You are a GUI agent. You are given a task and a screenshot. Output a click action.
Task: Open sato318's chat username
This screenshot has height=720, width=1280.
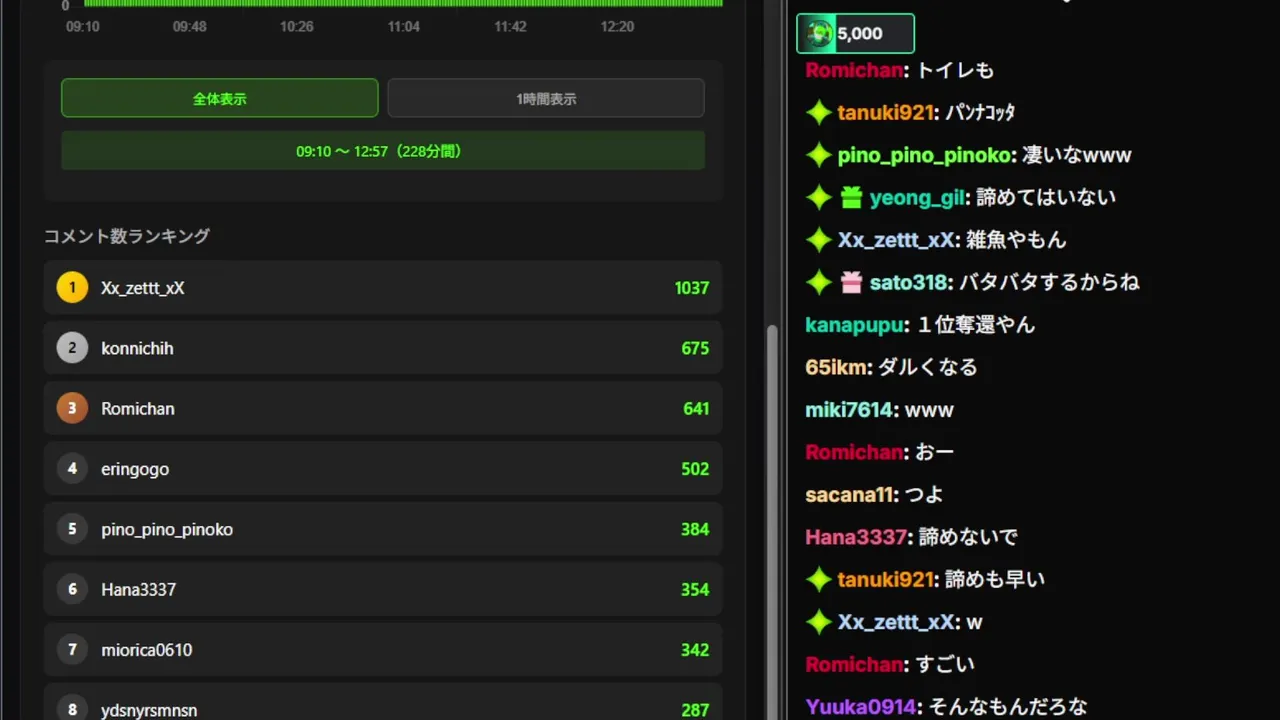[x=909, y=283]
